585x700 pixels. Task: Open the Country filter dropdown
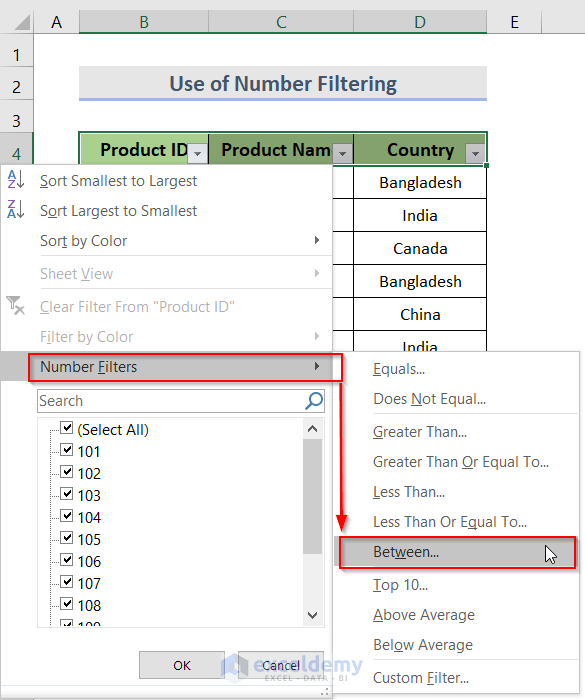[475, 154]
